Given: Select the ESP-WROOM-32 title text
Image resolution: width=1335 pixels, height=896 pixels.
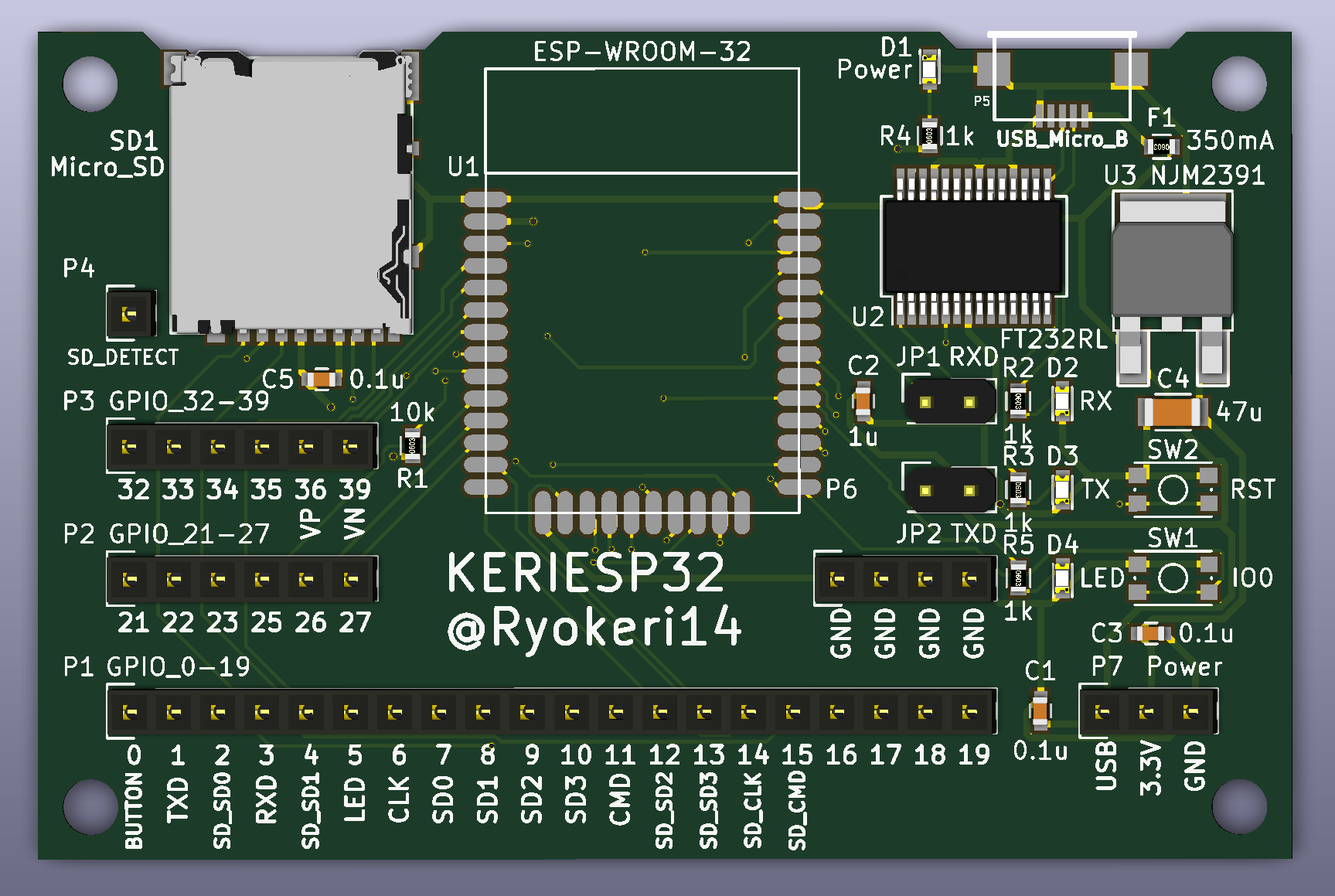Looking at the screenshot, I should point(642,52).
